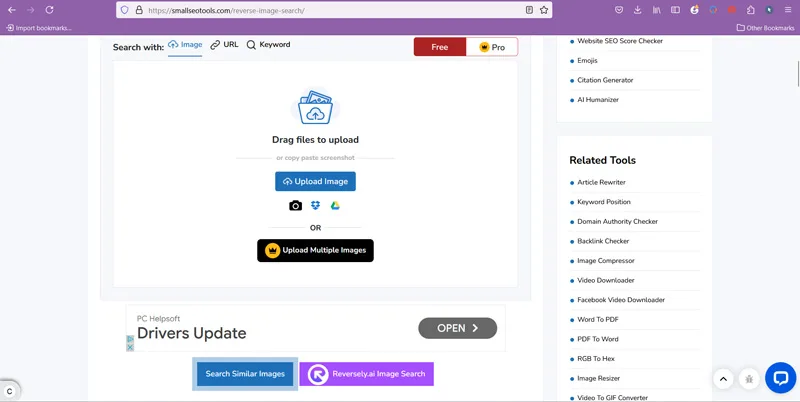Switch to the Image search tab
This screenshot has width=800, height=402.
coord(185,45)
